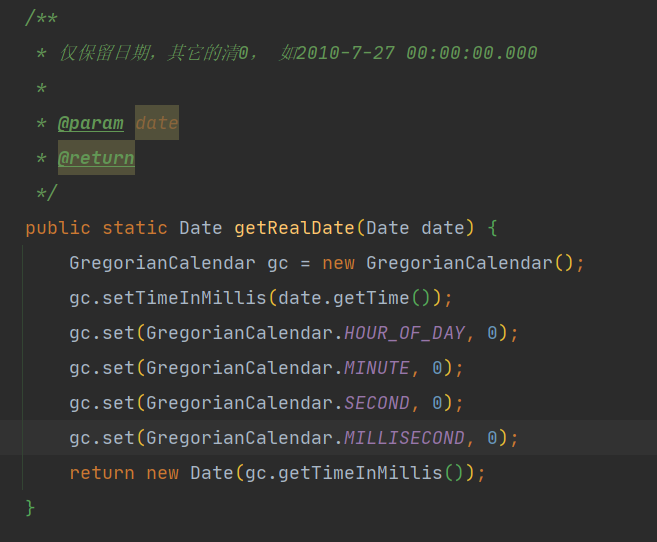Click the 'new' keyword before GregorianCalendar()
This screenshot has height=542, width=657.
(339, 263)
